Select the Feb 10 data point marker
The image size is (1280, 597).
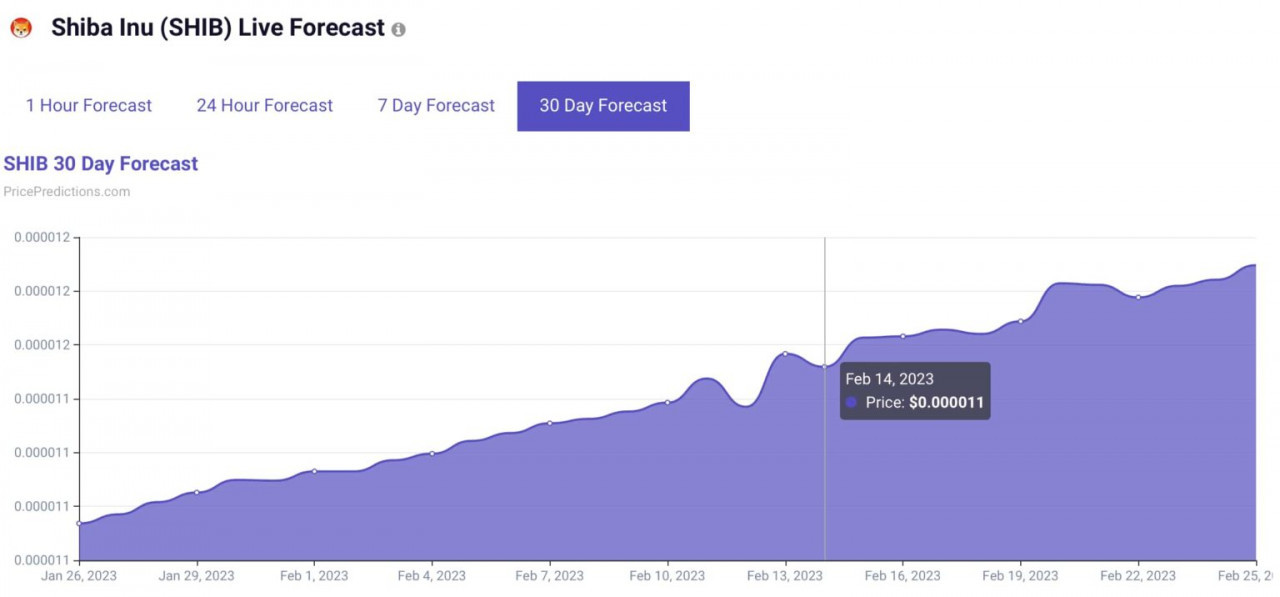[x=667, y=402]
